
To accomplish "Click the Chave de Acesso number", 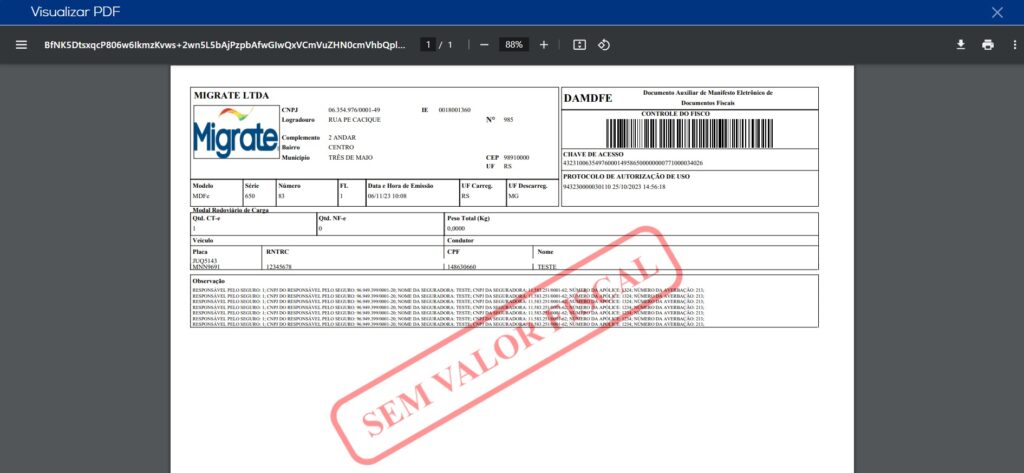I will coord(633,163).
